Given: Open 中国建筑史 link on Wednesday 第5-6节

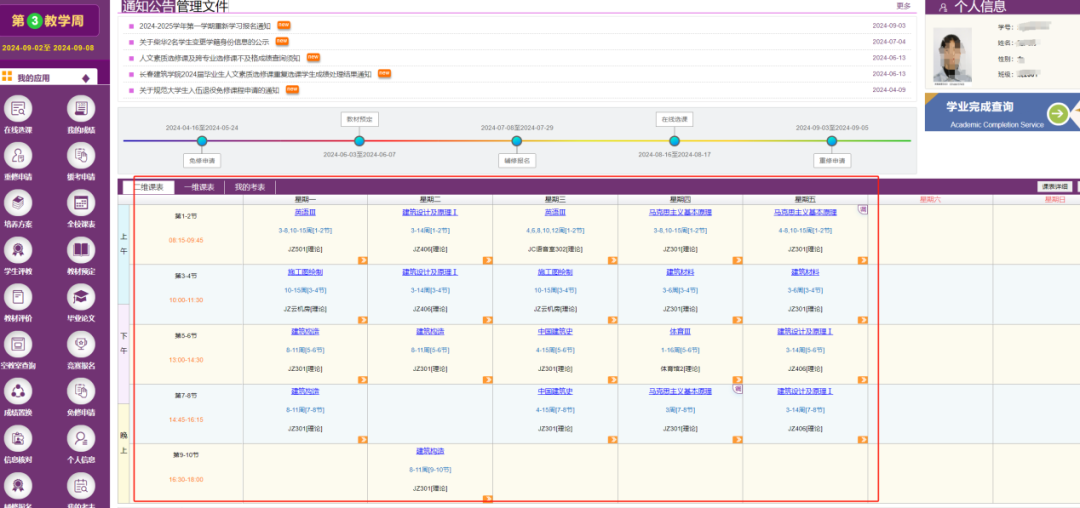Looking at the screenshot, I should click(x=554, y=332).
